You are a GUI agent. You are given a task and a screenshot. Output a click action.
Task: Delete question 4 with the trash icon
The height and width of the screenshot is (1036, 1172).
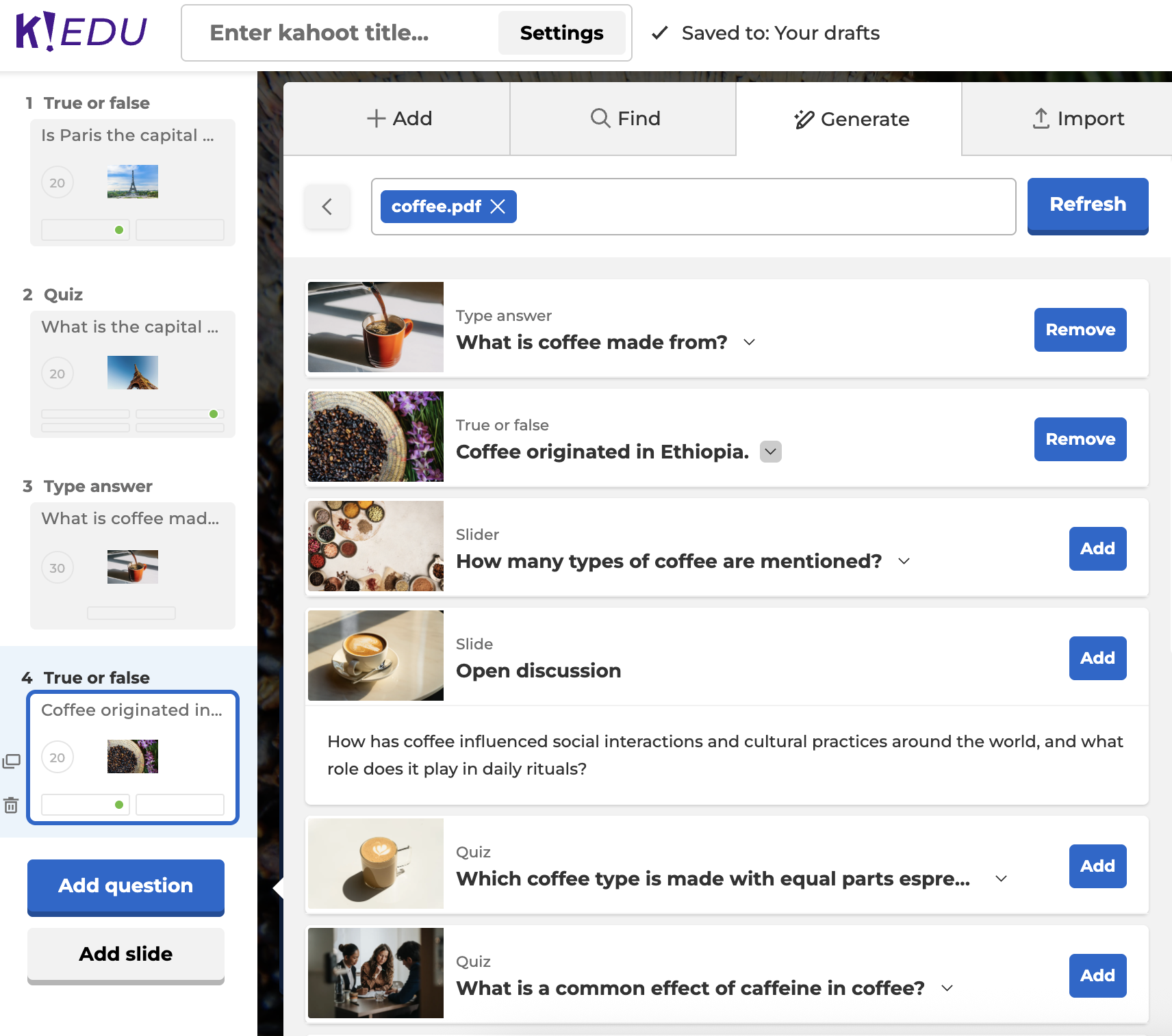[12, 805]
